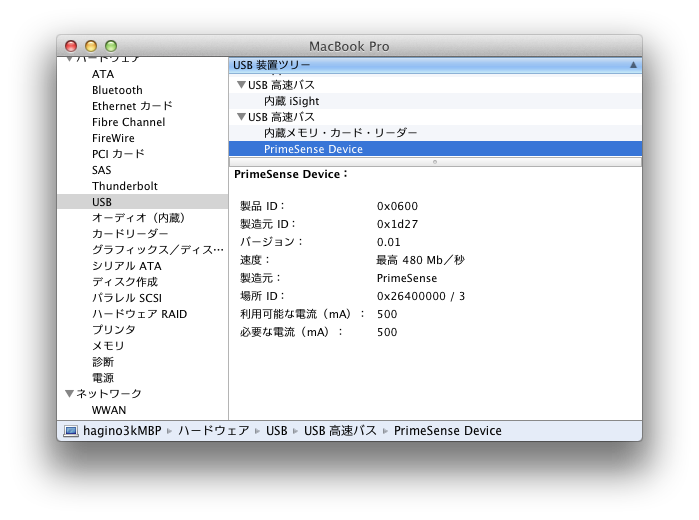This screenshot has width=699, height=520.
Task: Select ハードウェア RAID in the sidebar
Action: [x=140, y=314]
